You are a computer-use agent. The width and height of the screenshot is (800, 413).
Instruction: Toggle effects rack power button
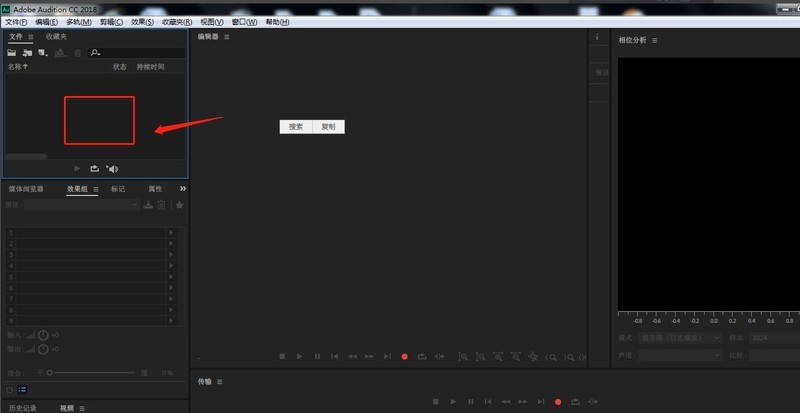9,389
